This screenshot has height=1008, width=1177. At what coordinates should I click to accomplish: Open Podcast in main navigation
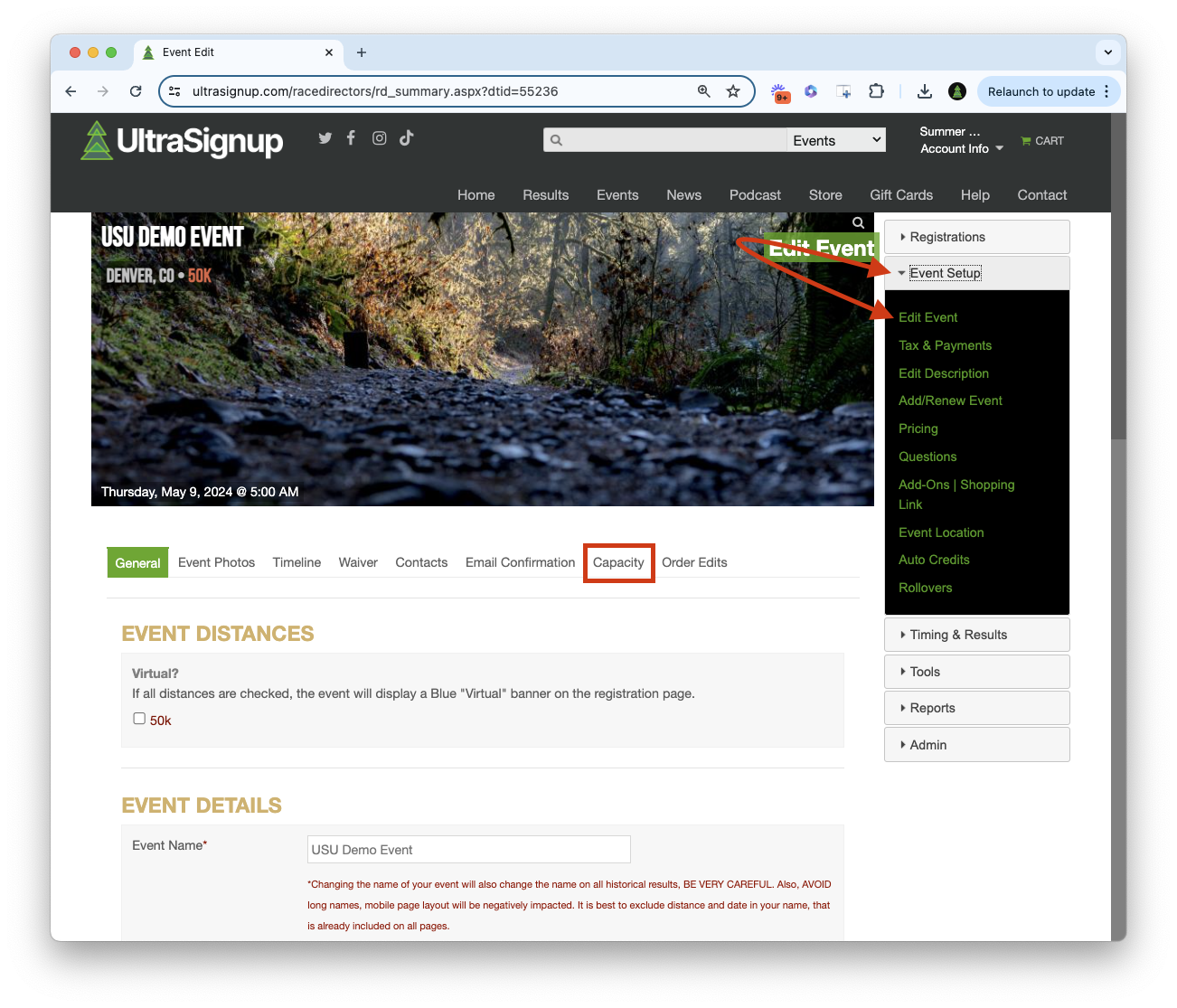[x=755, y=195]
